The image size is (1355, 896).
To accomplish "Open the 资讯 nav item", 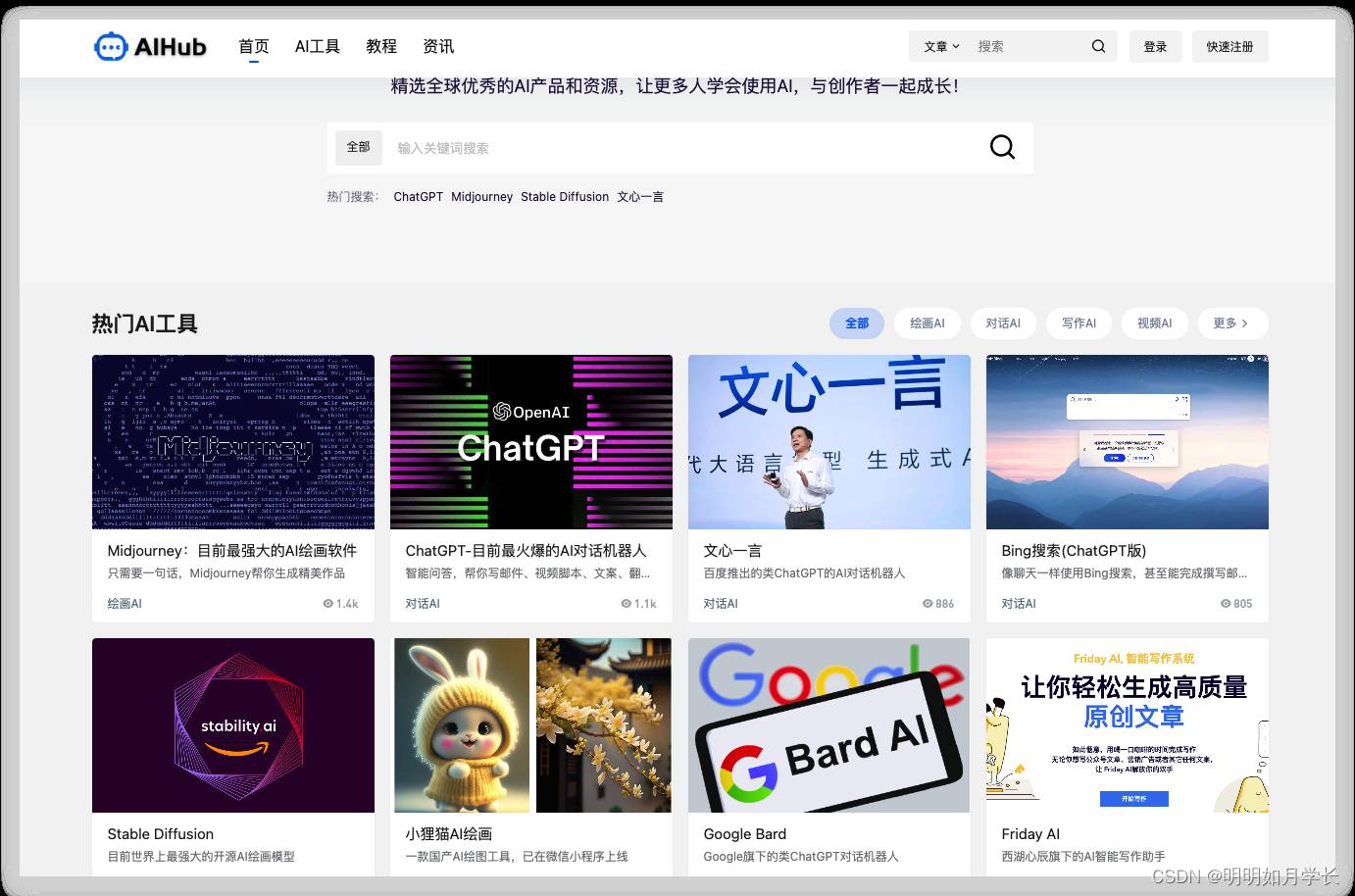I will (x=438, y=46).
